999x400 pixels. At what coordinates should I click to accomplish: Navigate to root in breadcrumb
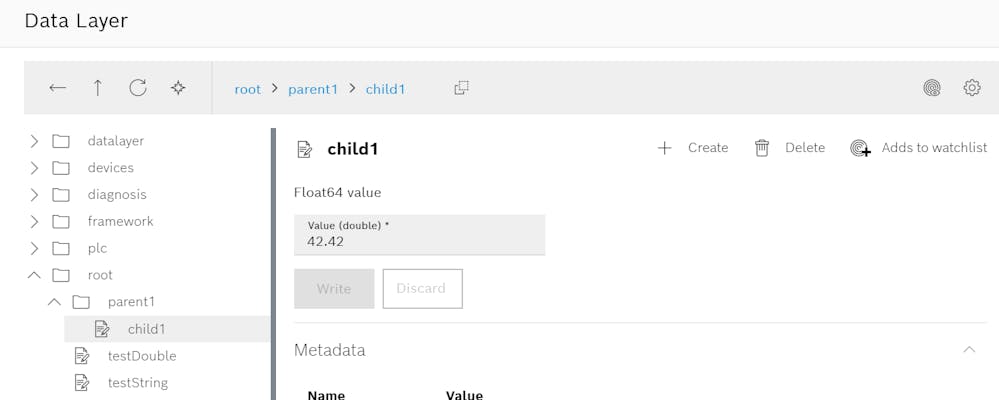point(247,89)
